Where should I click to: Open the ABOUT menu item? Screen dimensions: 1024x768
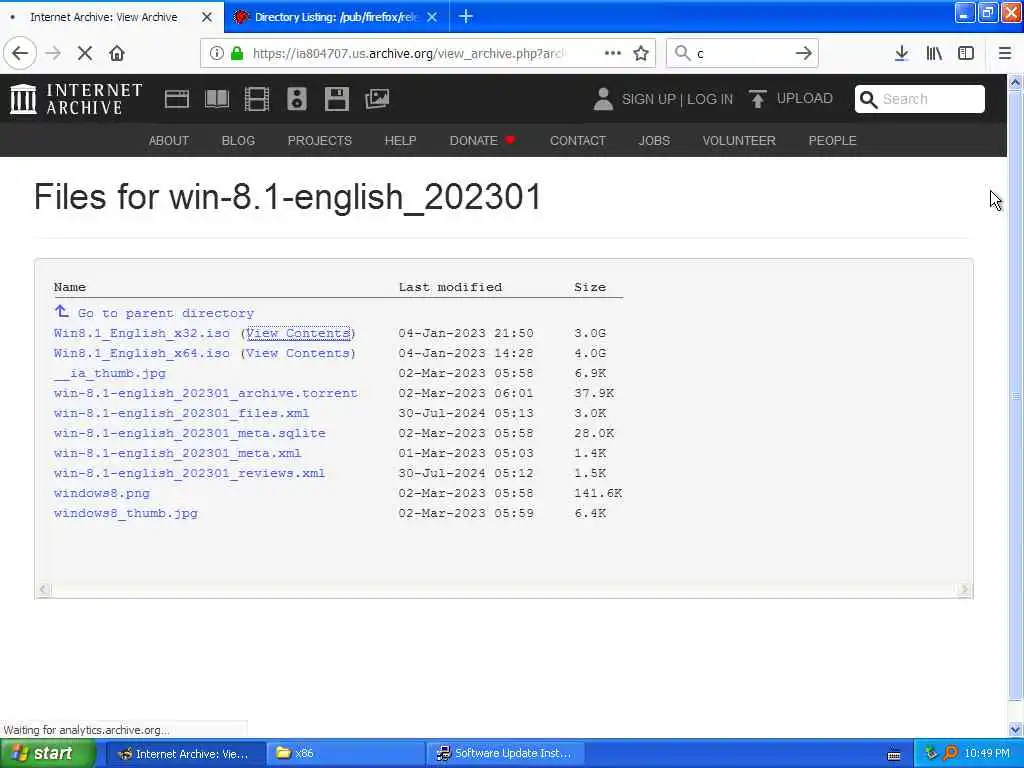168,140
